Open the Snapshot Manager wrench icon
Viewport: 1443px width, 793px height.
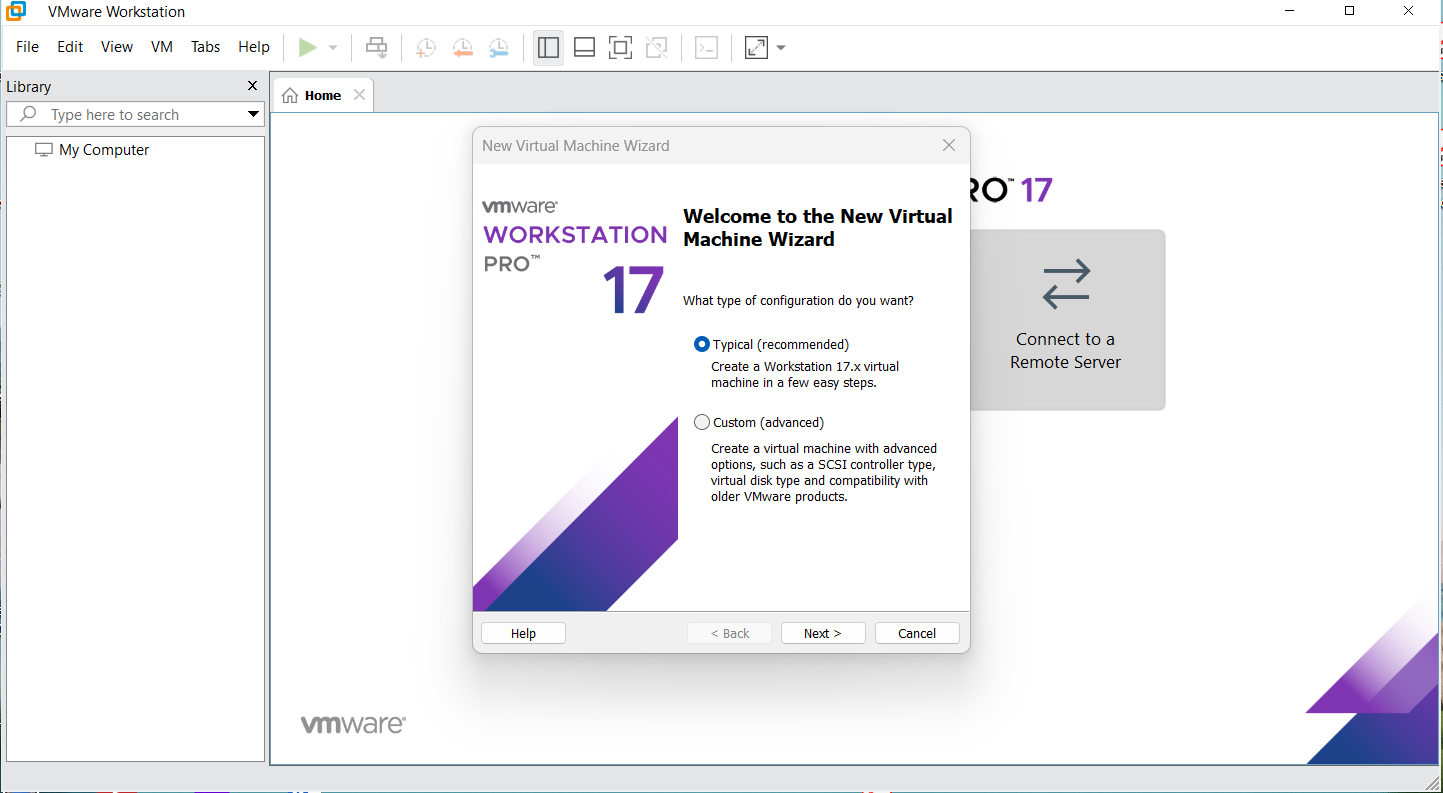click(x=498, y=47)
